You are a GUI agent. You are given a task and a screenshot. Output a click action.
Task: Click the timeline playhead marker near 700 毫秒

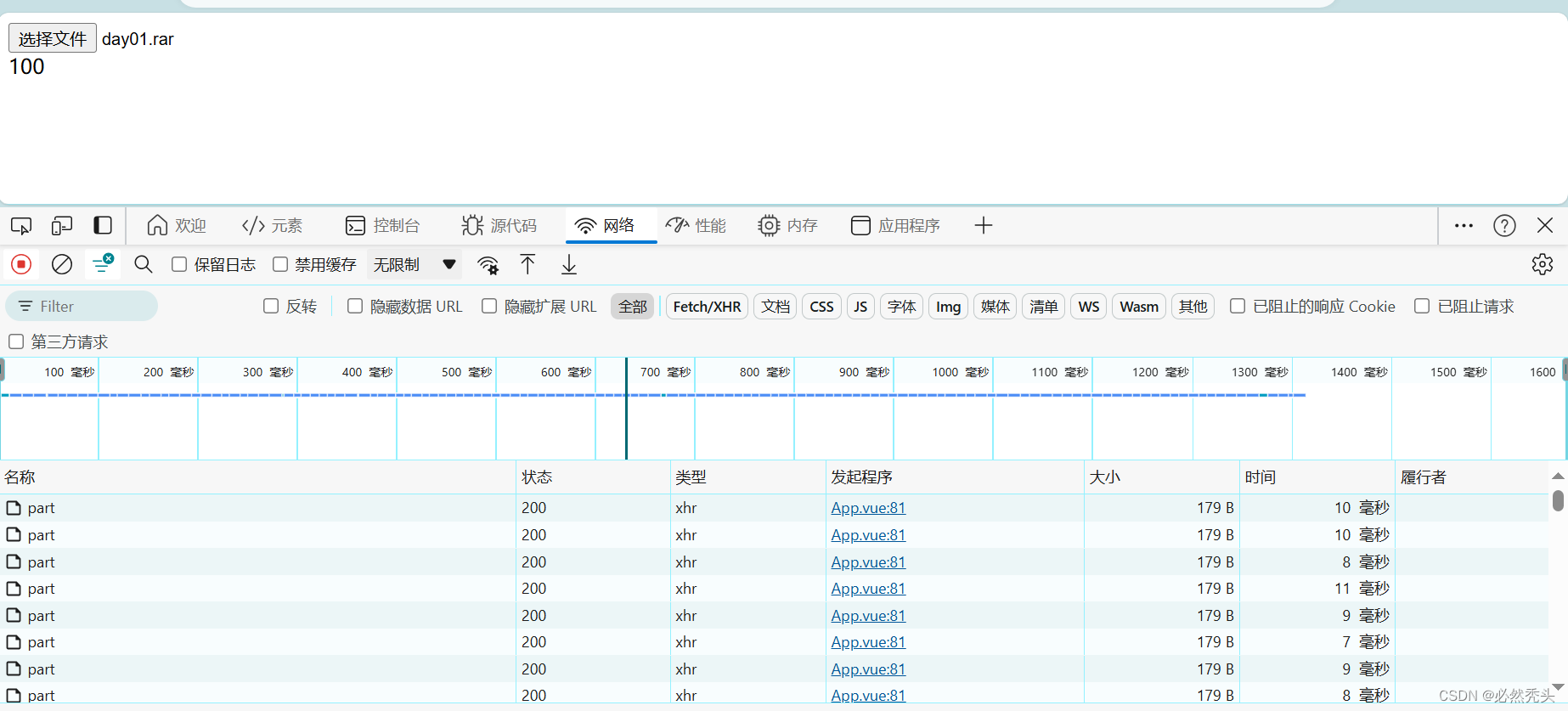point(626,408)
